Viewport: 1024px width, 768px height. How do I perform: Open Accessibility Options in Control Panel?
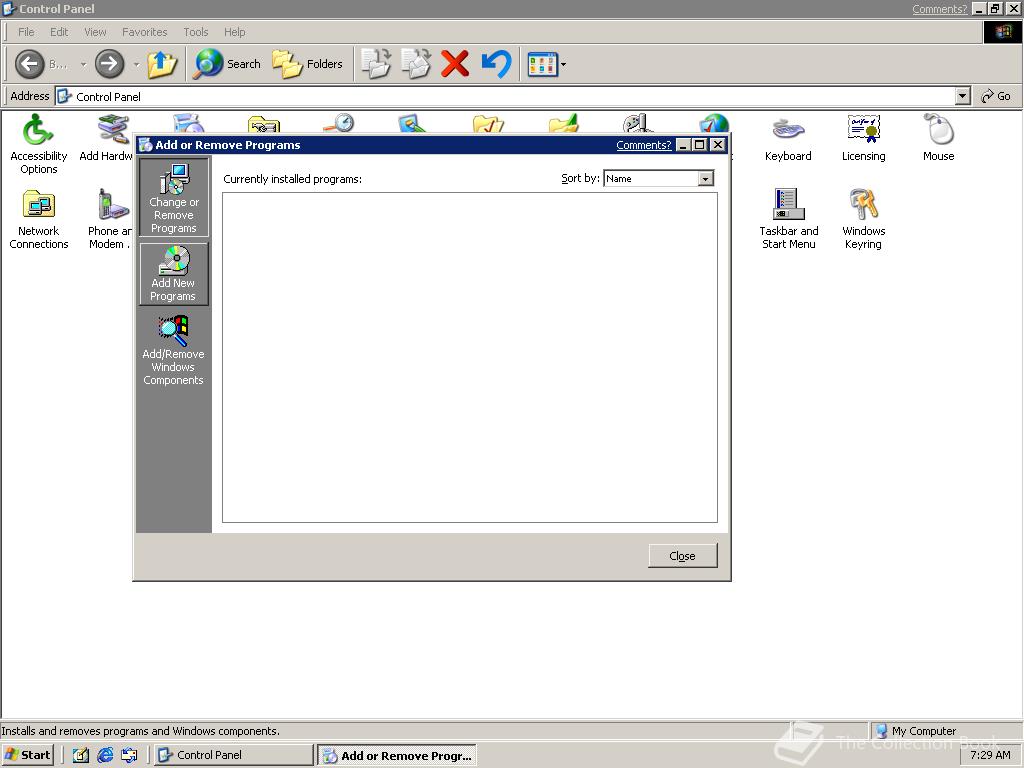tap(39, 144)
